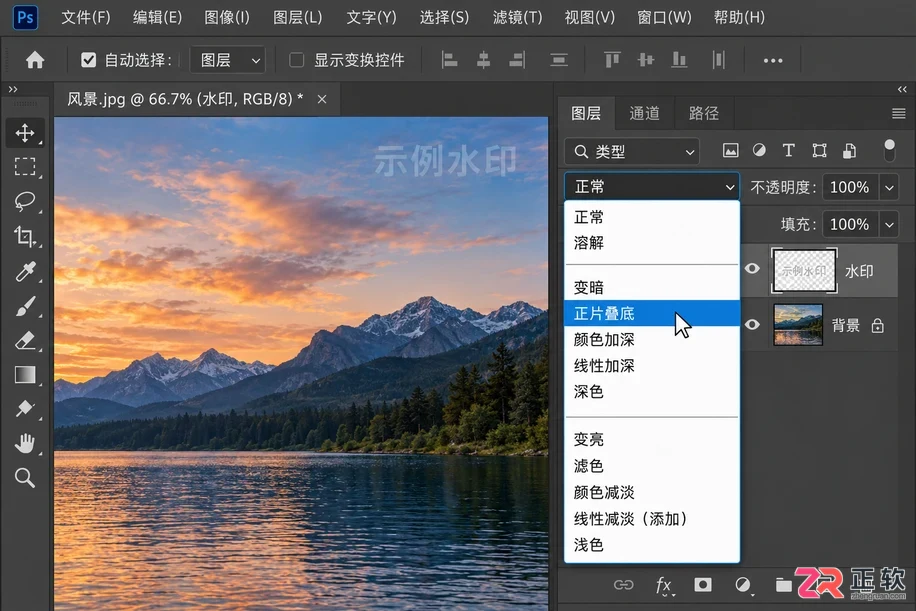Select the Eyedropper tool
This screenshot has height=611, width=916.
[x=25, y=272]
